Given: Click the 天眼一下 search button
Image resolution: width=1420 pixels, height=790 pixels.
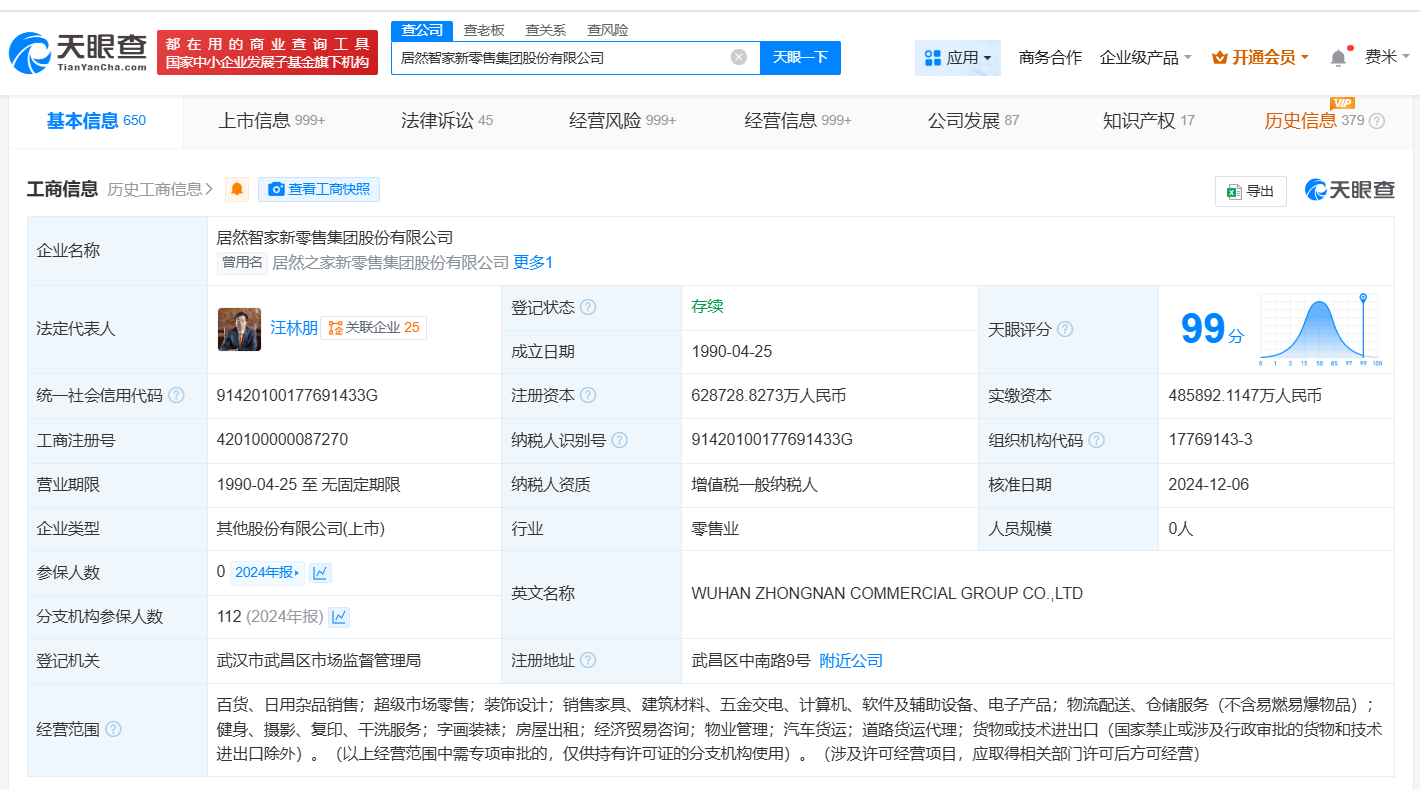Looking at the screenshot, I should 800,57.
